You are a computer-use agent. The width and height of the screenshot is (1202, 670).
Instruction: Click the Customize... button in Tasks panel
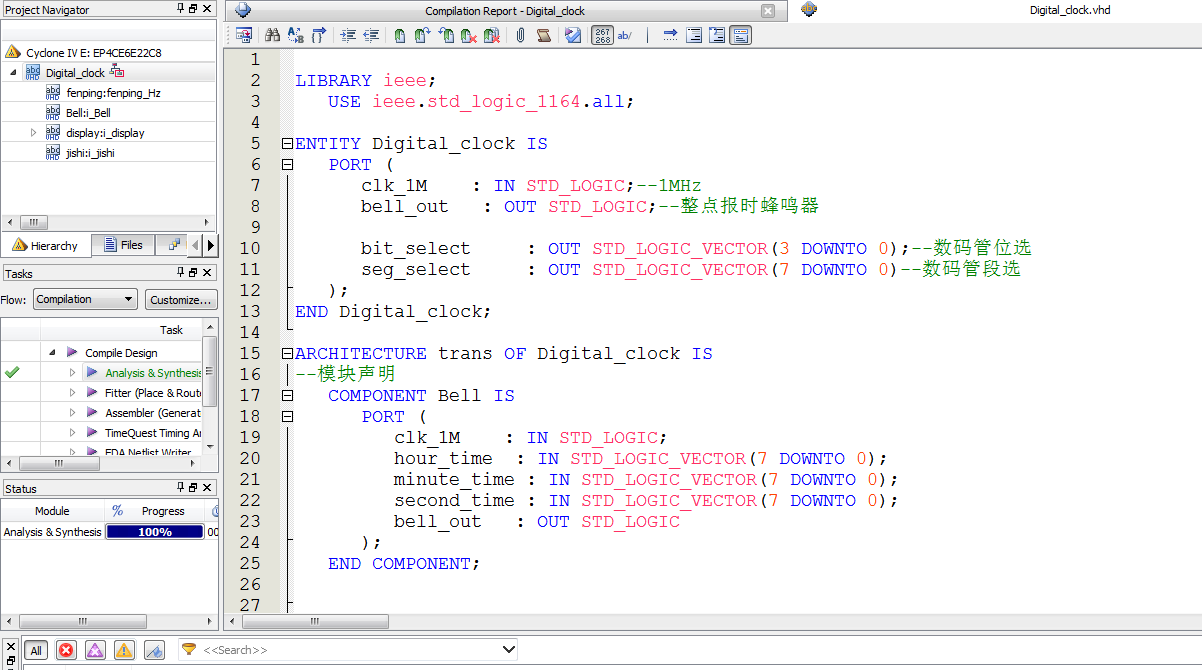pyautogui.click(x=181, y=299)
